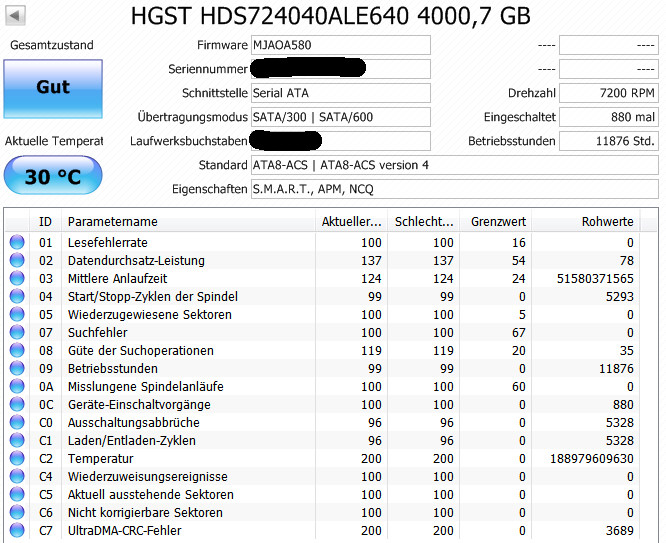Select parameter name Laden/Entladen-Zyklen

tap(132, 441)
